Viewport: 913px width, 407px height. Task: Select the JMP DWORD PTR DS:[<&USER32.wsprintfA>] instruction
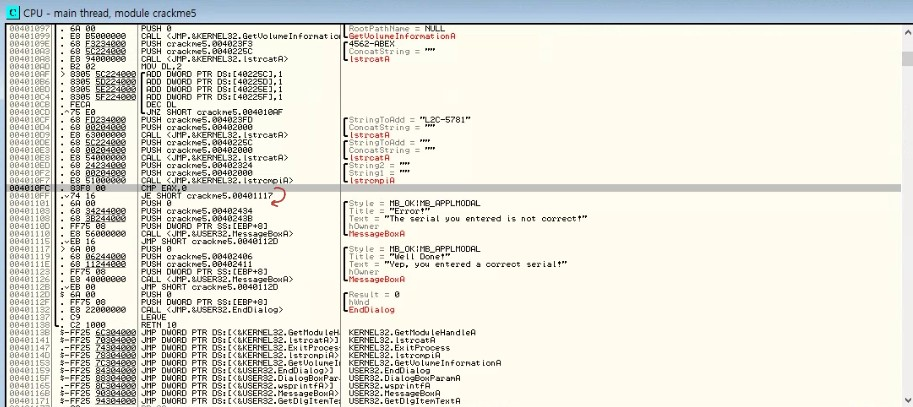pyautogui.click(x=236, y=385)
